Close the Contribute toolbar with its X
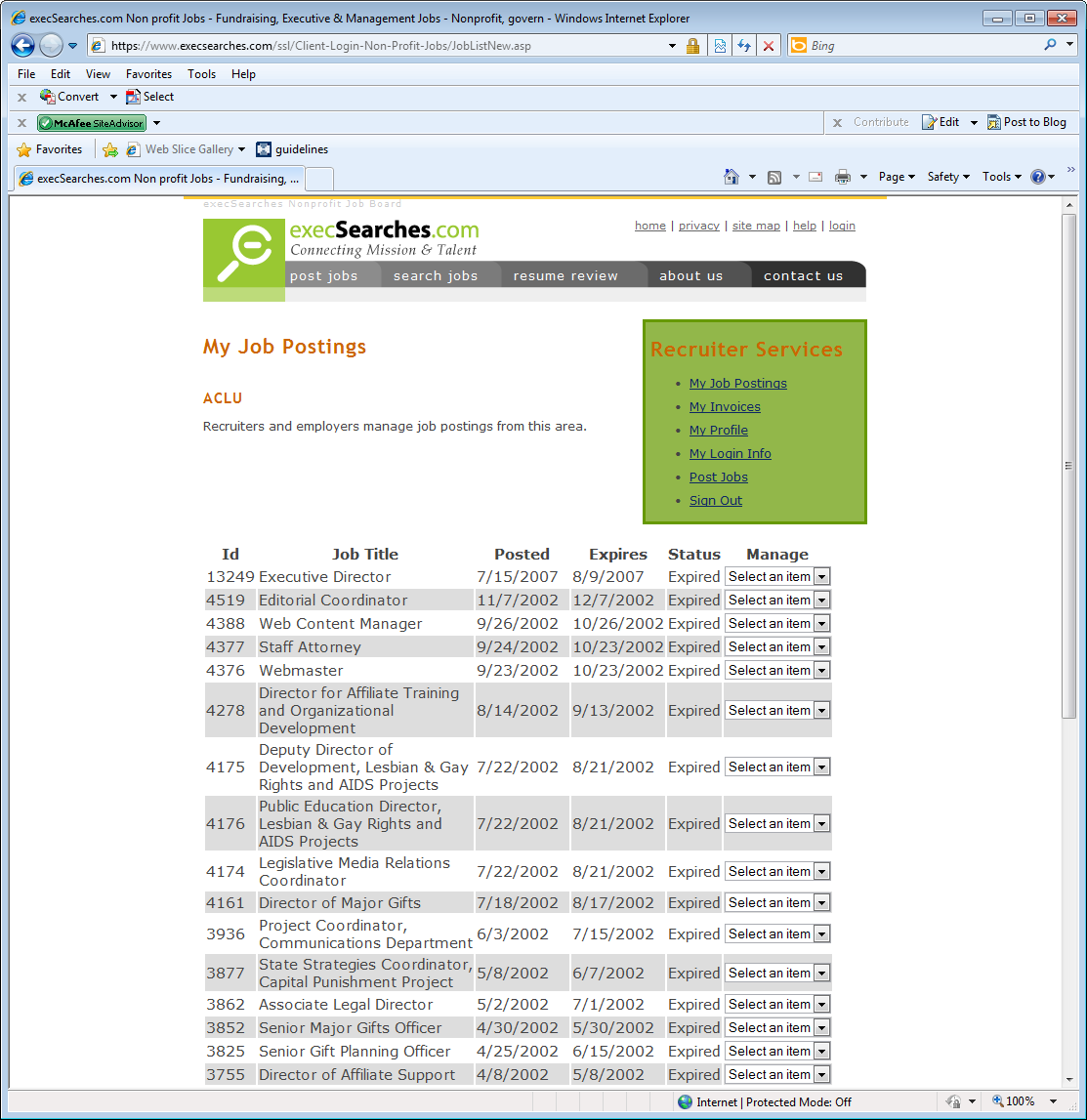This screenshot has width=1087, height=1120. point(838,123)
